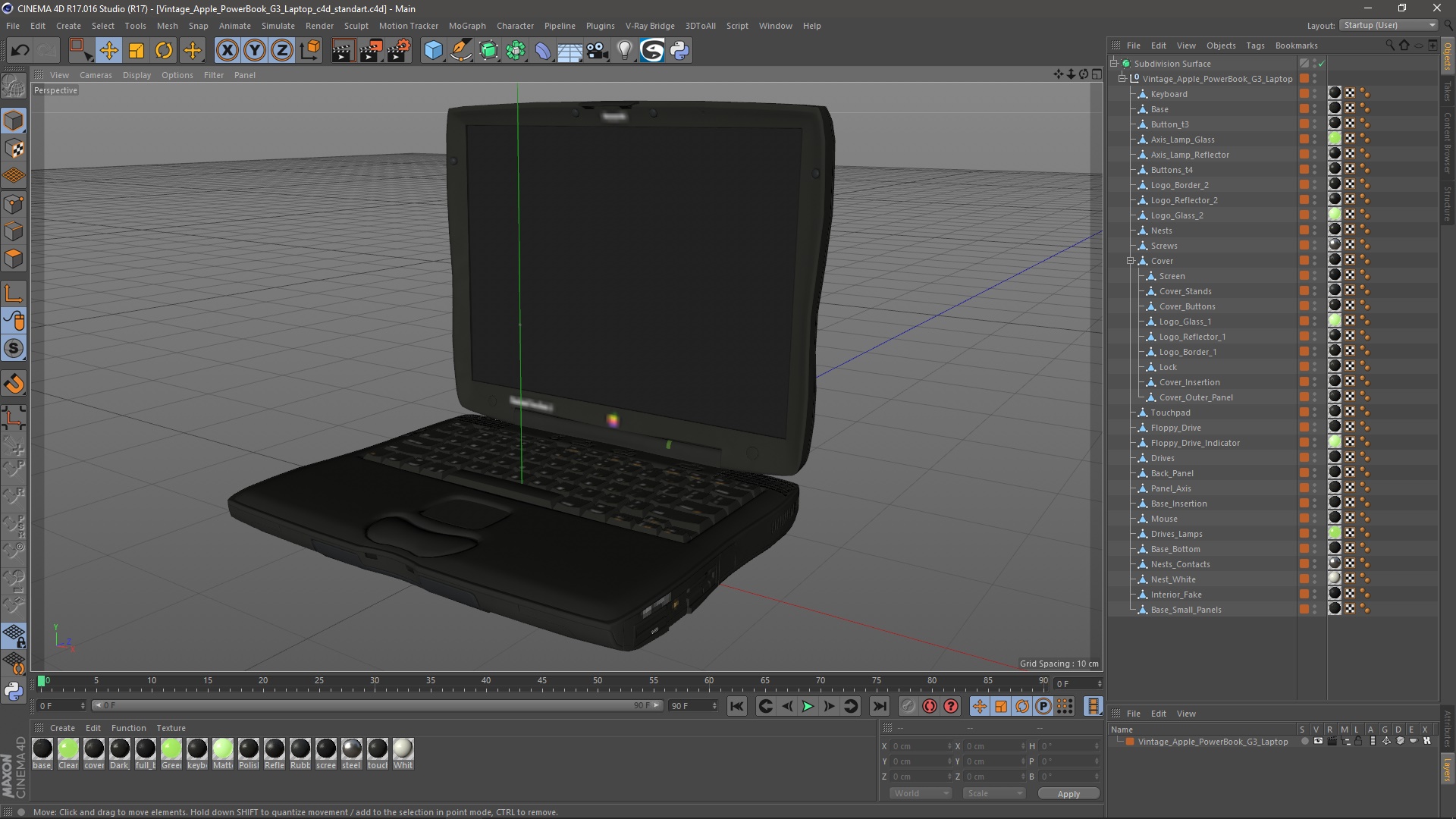Screen dimensions: 1456x819
Task: Add a light object
Action: [625, 51]
